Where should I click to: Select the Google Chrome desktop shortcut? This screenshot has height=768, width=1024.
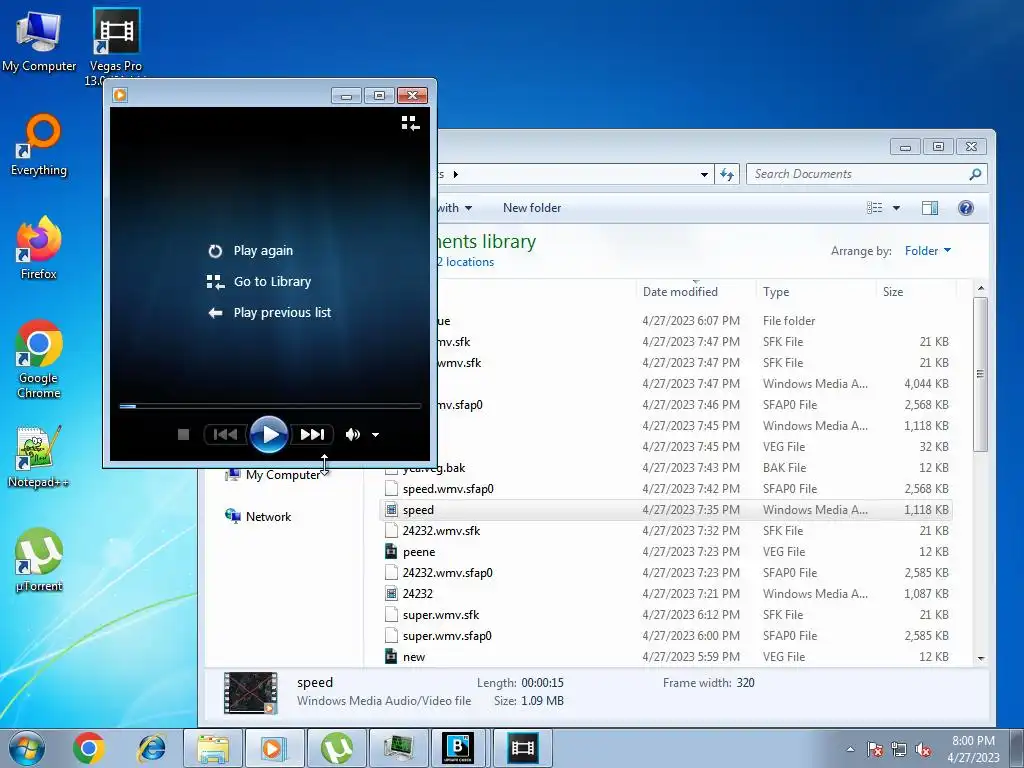(39, 359)
